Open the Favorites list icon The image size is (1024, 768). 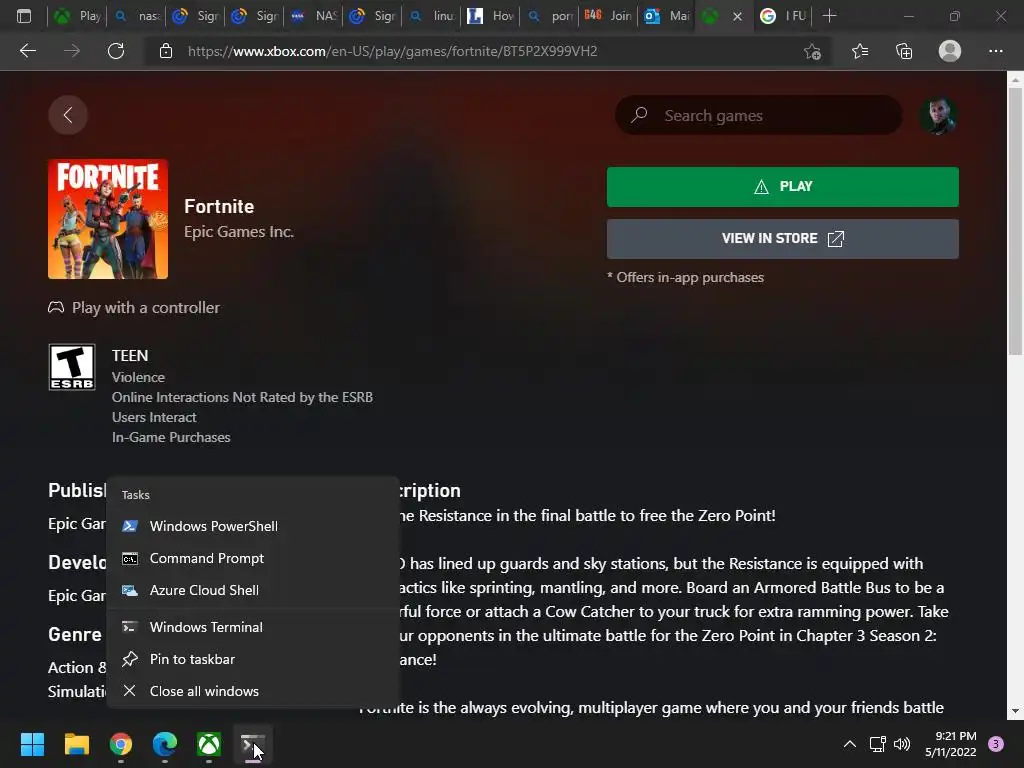[859, 51]
